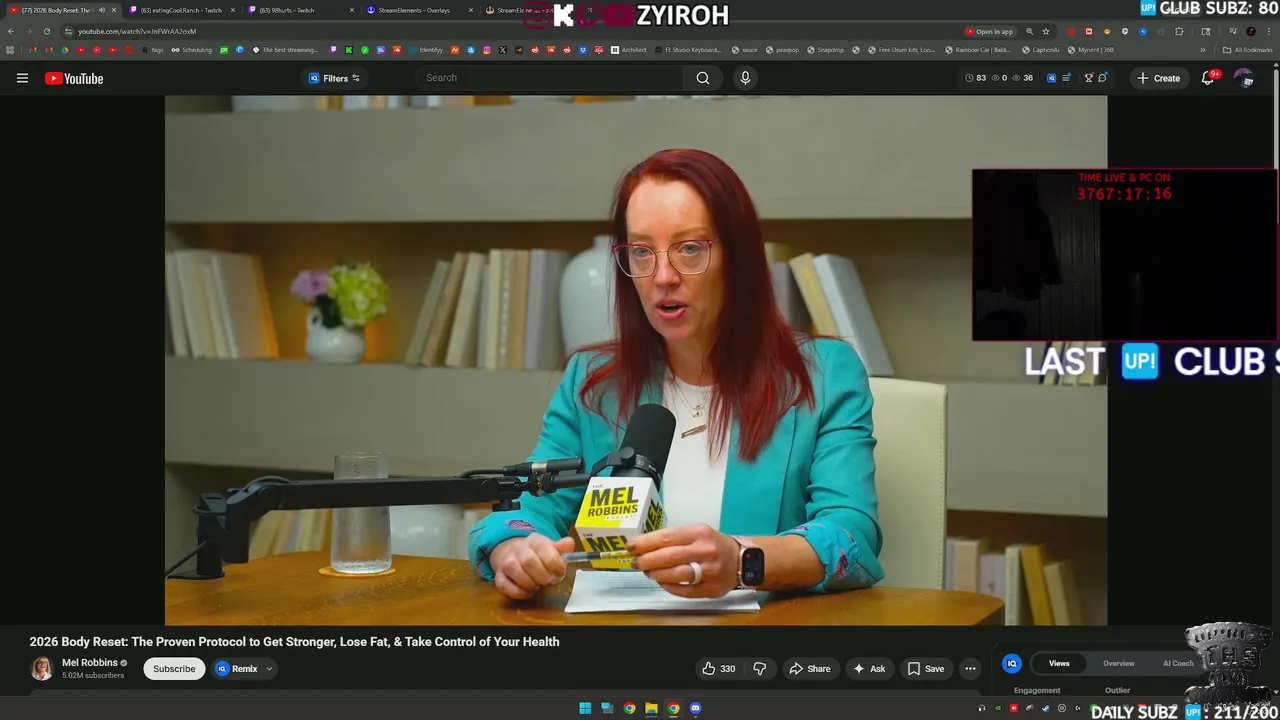This screenshot has width=1280, height=720.
Task: Select the Views tab in vidIQ panel
Action: click(1059, 663)
